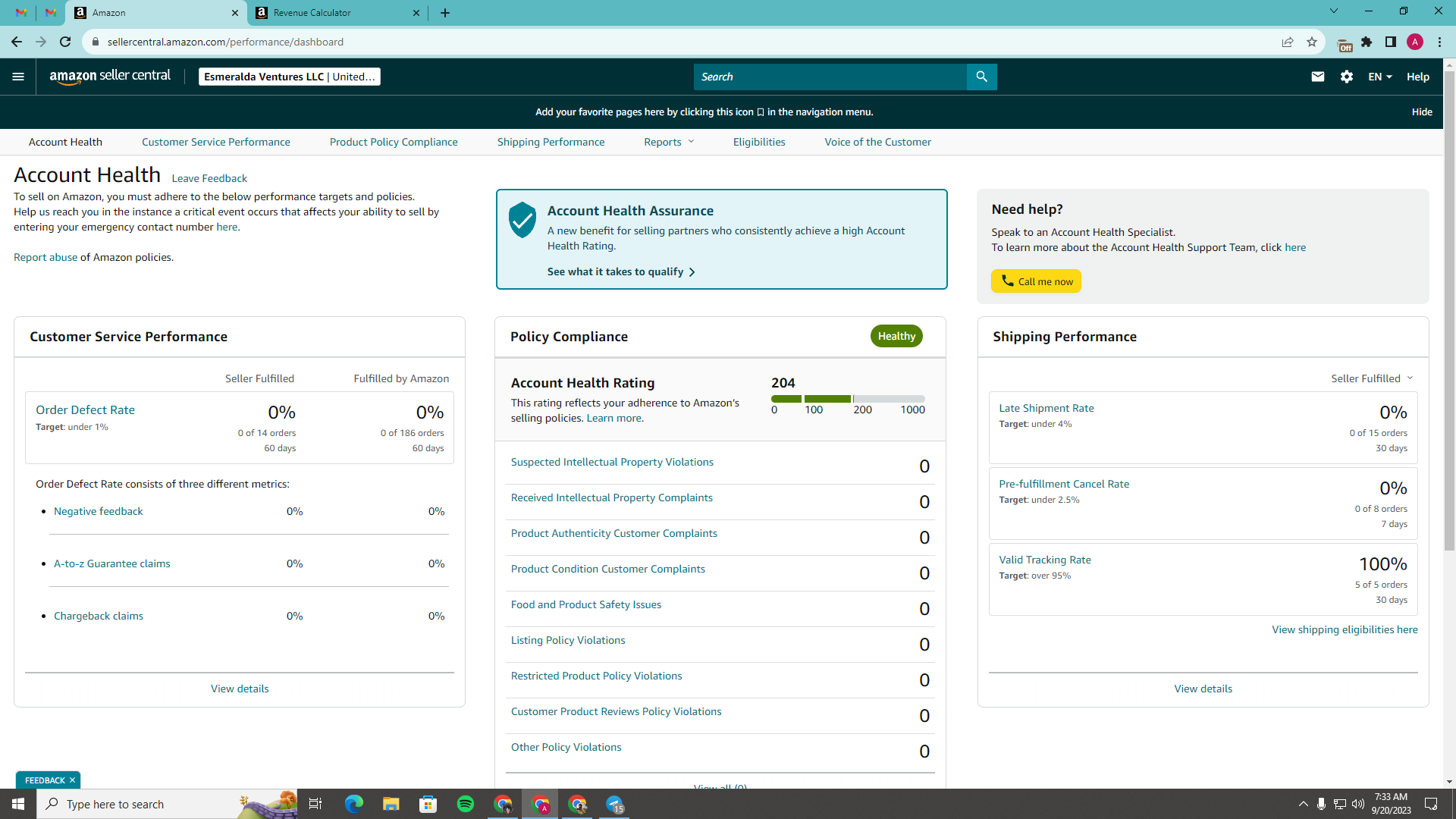Click the Leave Feedback link

pyautogui.click(x=209, y=178)
